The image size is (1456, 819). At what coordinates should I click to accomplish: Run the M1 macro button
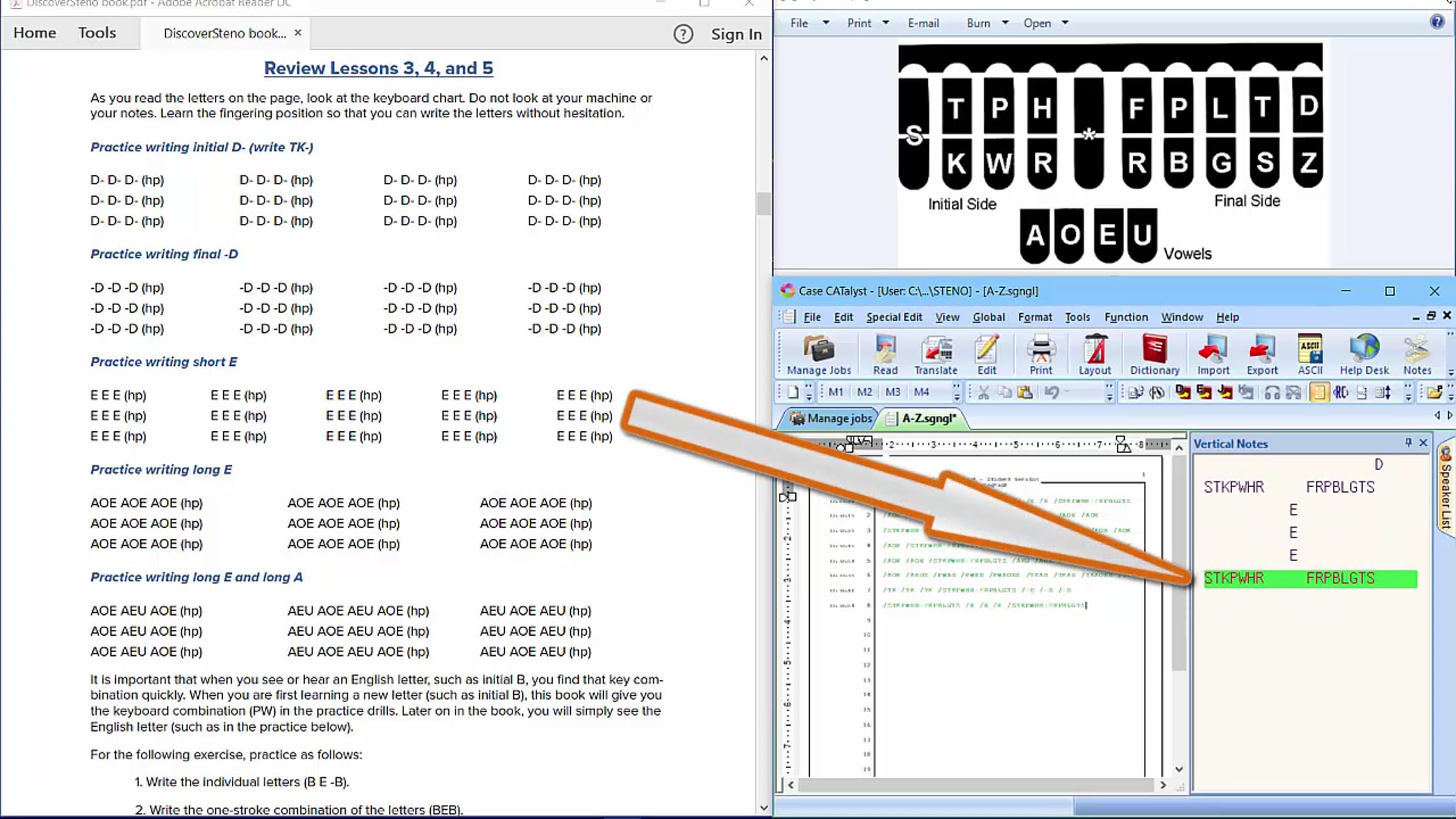pos(835,393)
